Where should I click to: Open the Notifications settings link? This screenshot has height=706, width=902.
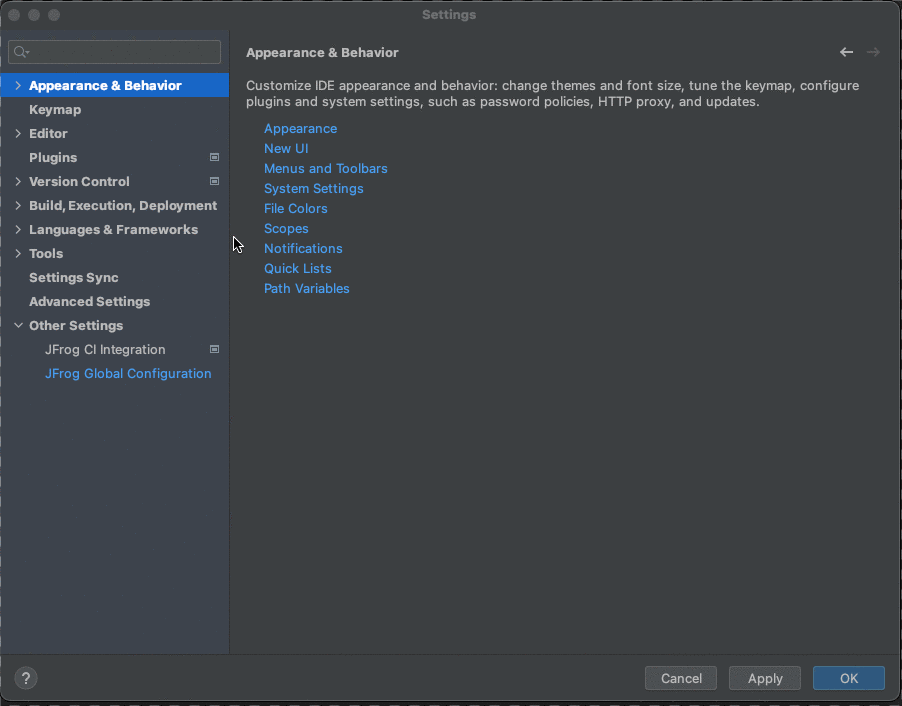click(x=303, y=248)
